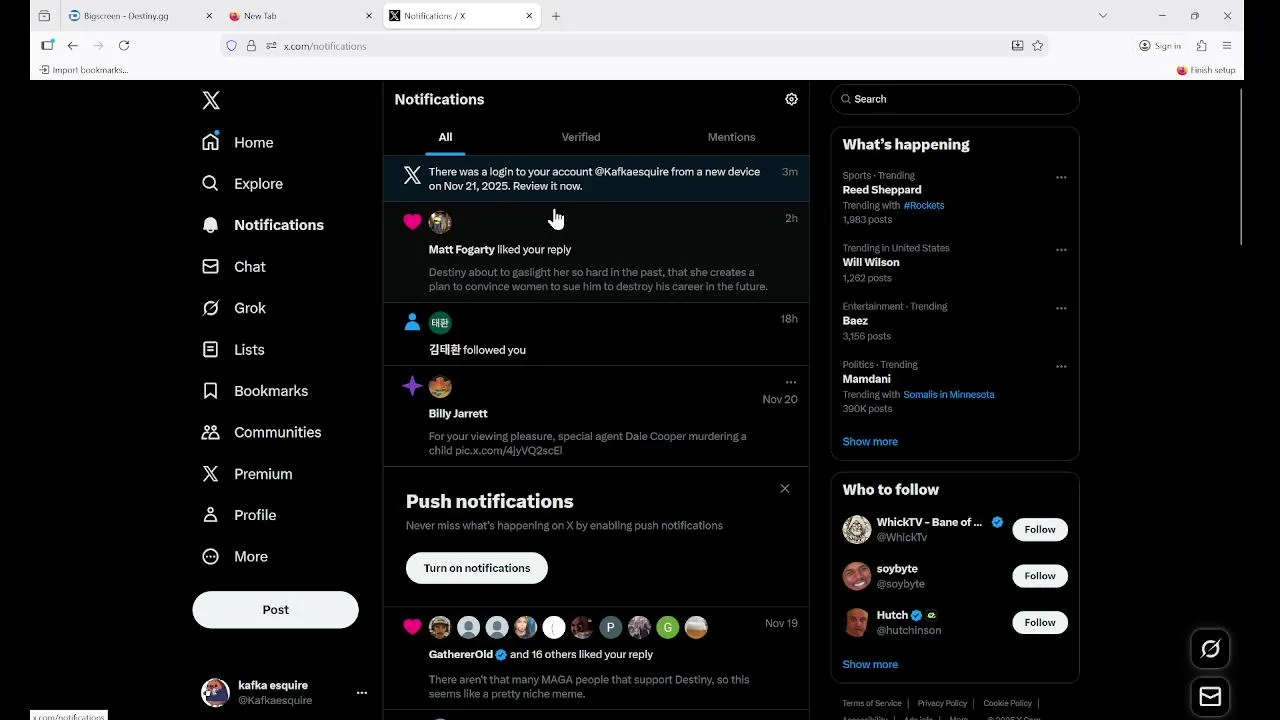Open list all tabs dropdown
Viewport: 1280px width, 720px height.
click(x=1103, y=16)
